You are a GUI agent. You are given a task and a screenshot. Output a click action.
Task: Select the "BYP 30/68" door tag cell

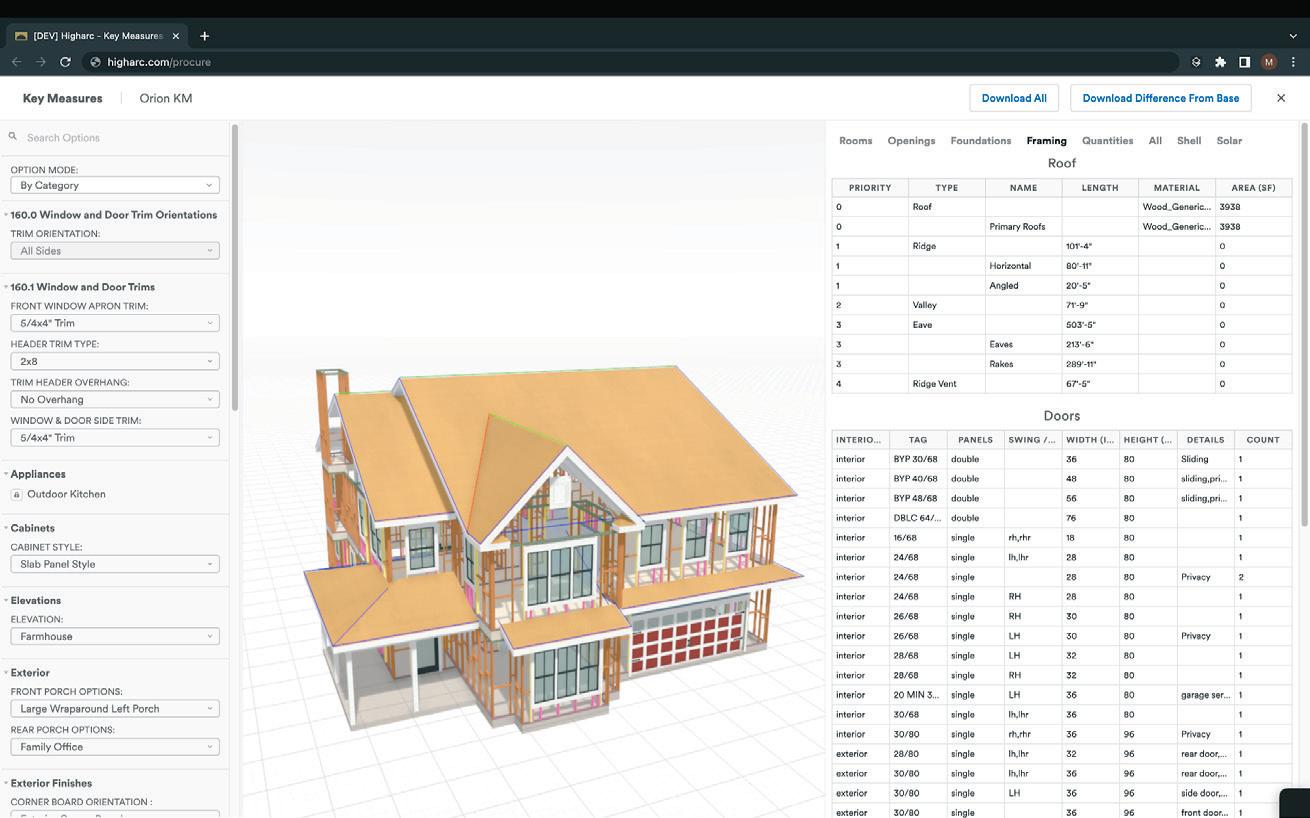(x=918, y=459)
